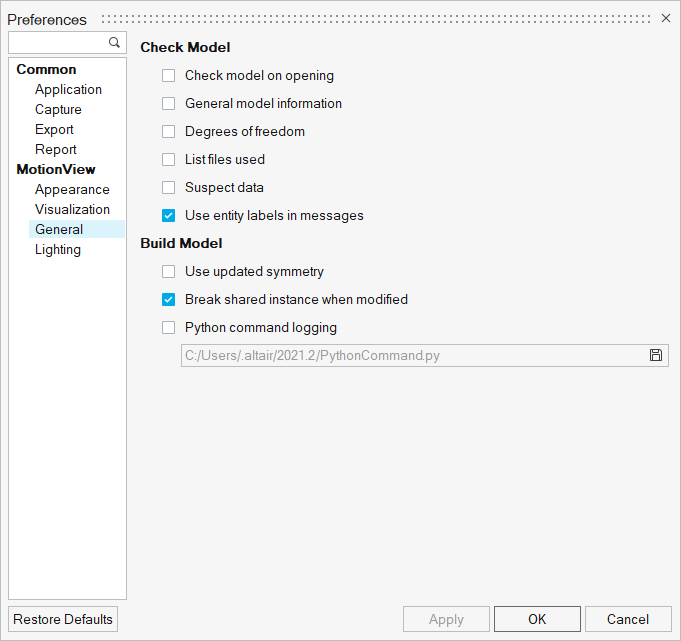The image size is (681, 641).
Task: Uncheck Use entity labels in messages
Action: (x=169, y=215)
